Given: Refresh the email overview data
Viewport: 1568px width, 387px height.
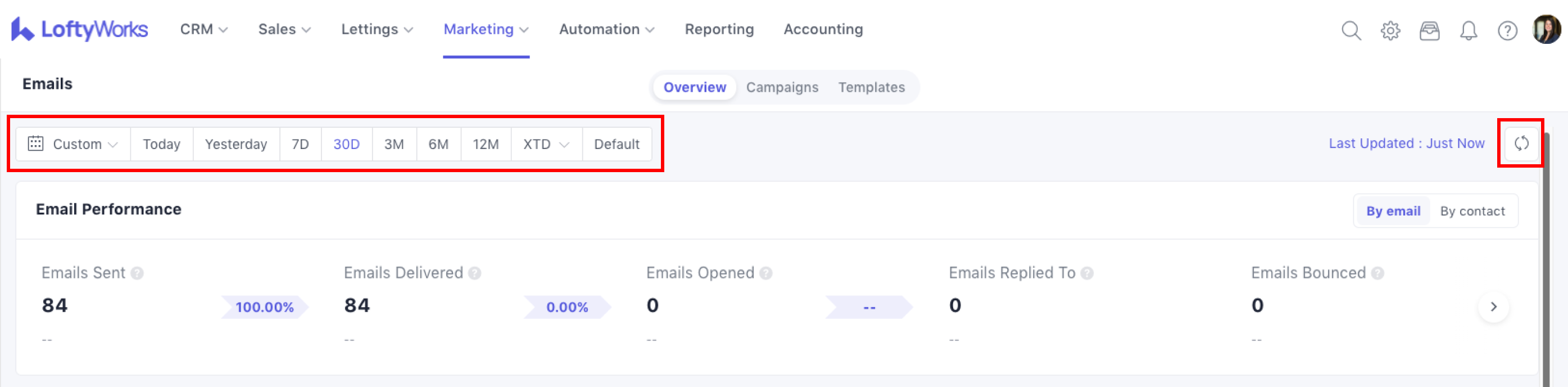Looking at the screenshot, I should click(1521, 144).
